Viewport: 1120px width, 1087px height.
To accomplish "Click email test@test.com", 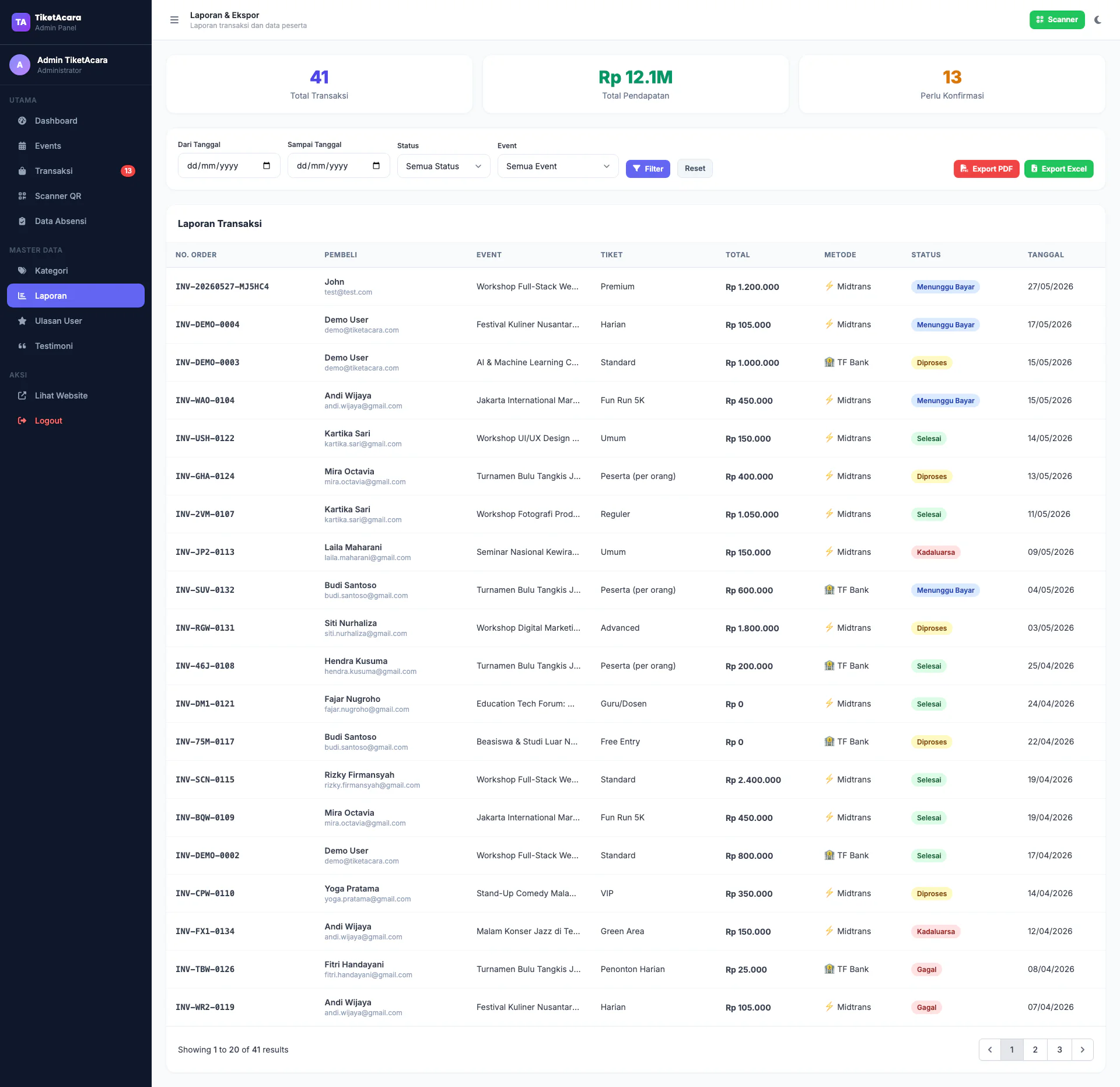I will (x=348, y=292).
